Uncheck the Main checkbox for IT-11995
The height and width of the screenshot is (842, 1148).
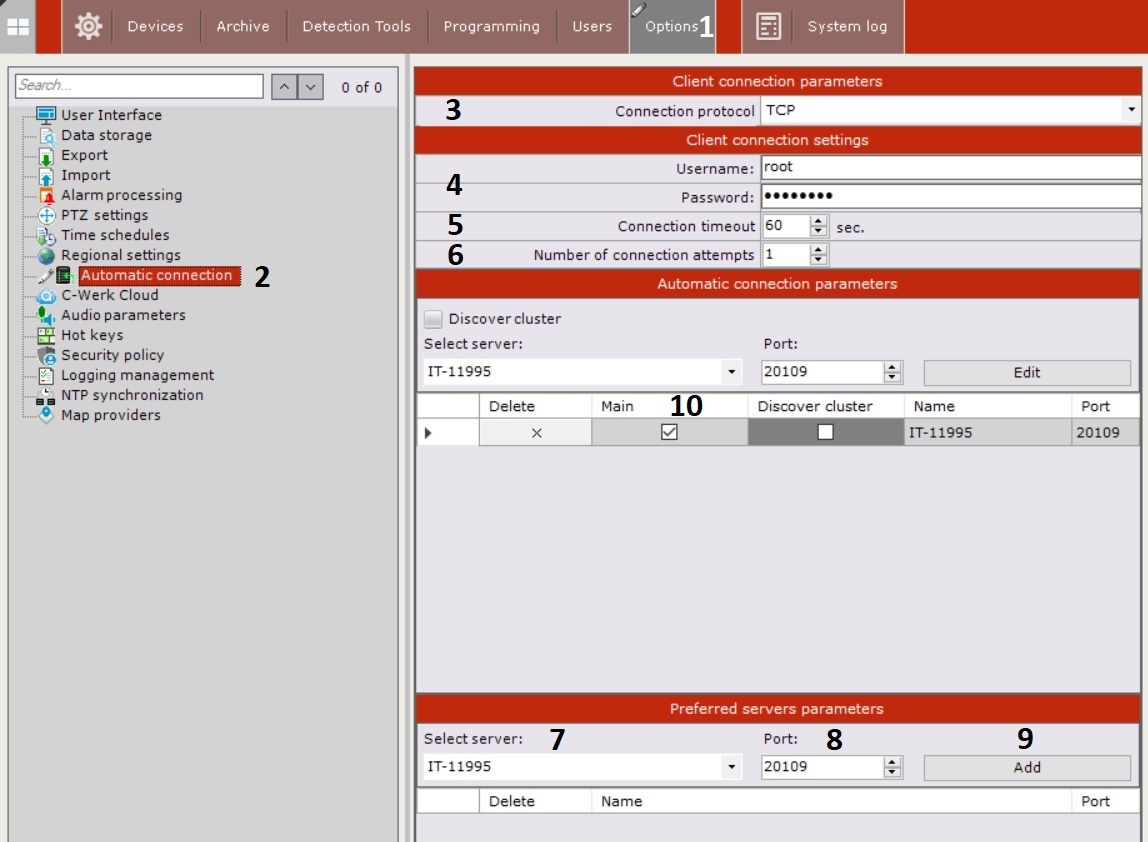(669, 432)
